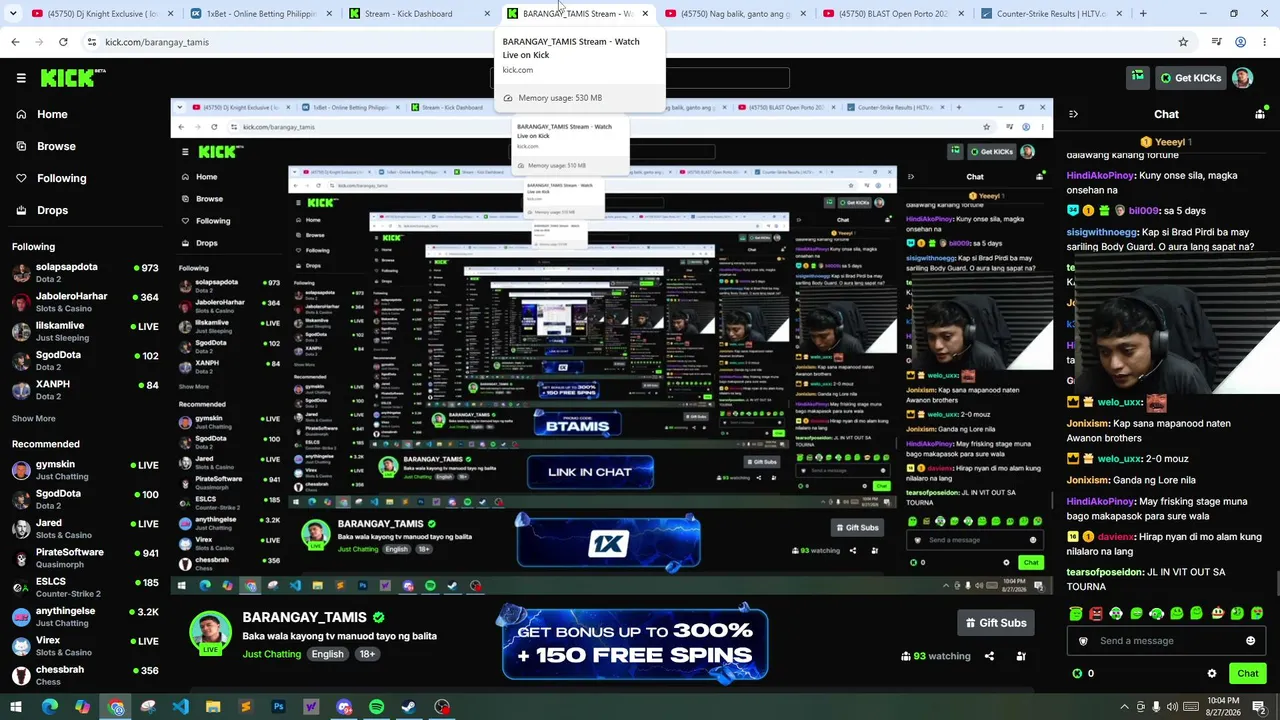Image resolution: width=1280 pixels, height=720 pixels.
Task: Open chat settings gear icon
Action: click(x=1212, y=674)
